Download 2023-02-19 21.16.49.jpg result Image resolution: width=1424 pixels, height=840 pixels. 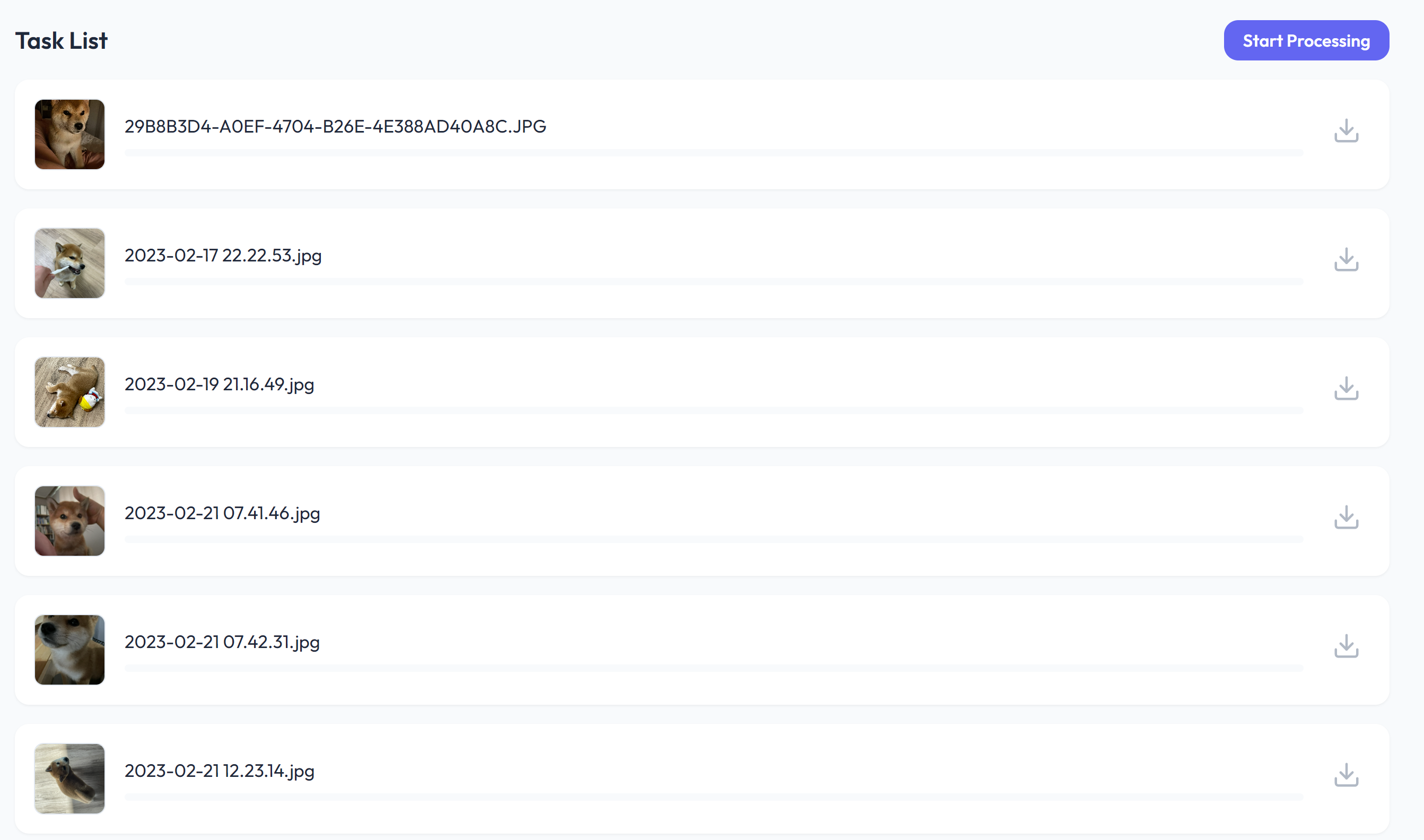click(x=1346, y=389)
